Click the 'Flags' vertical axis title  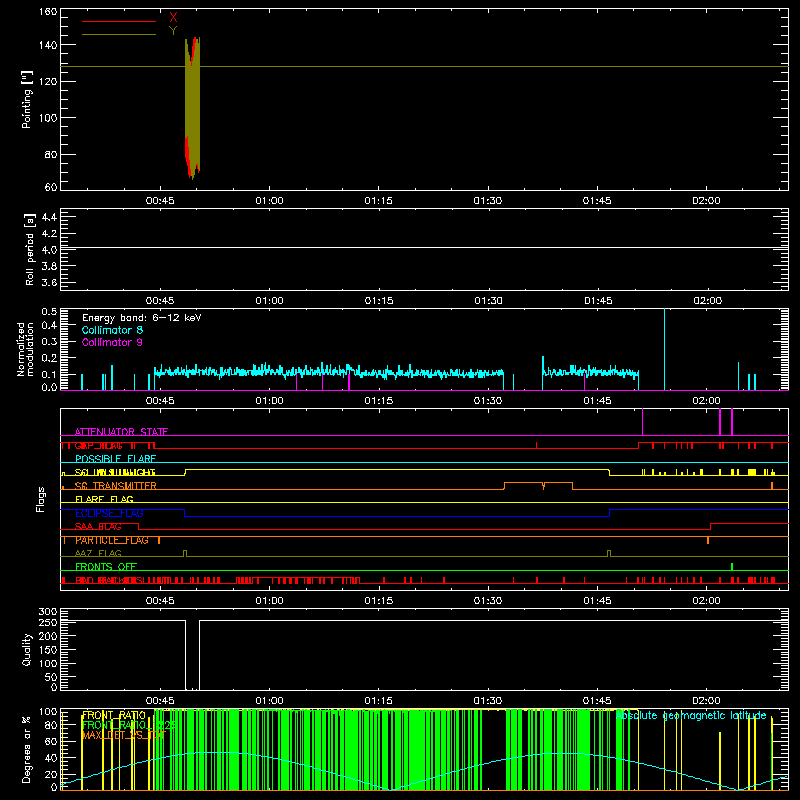pos(41,499)
